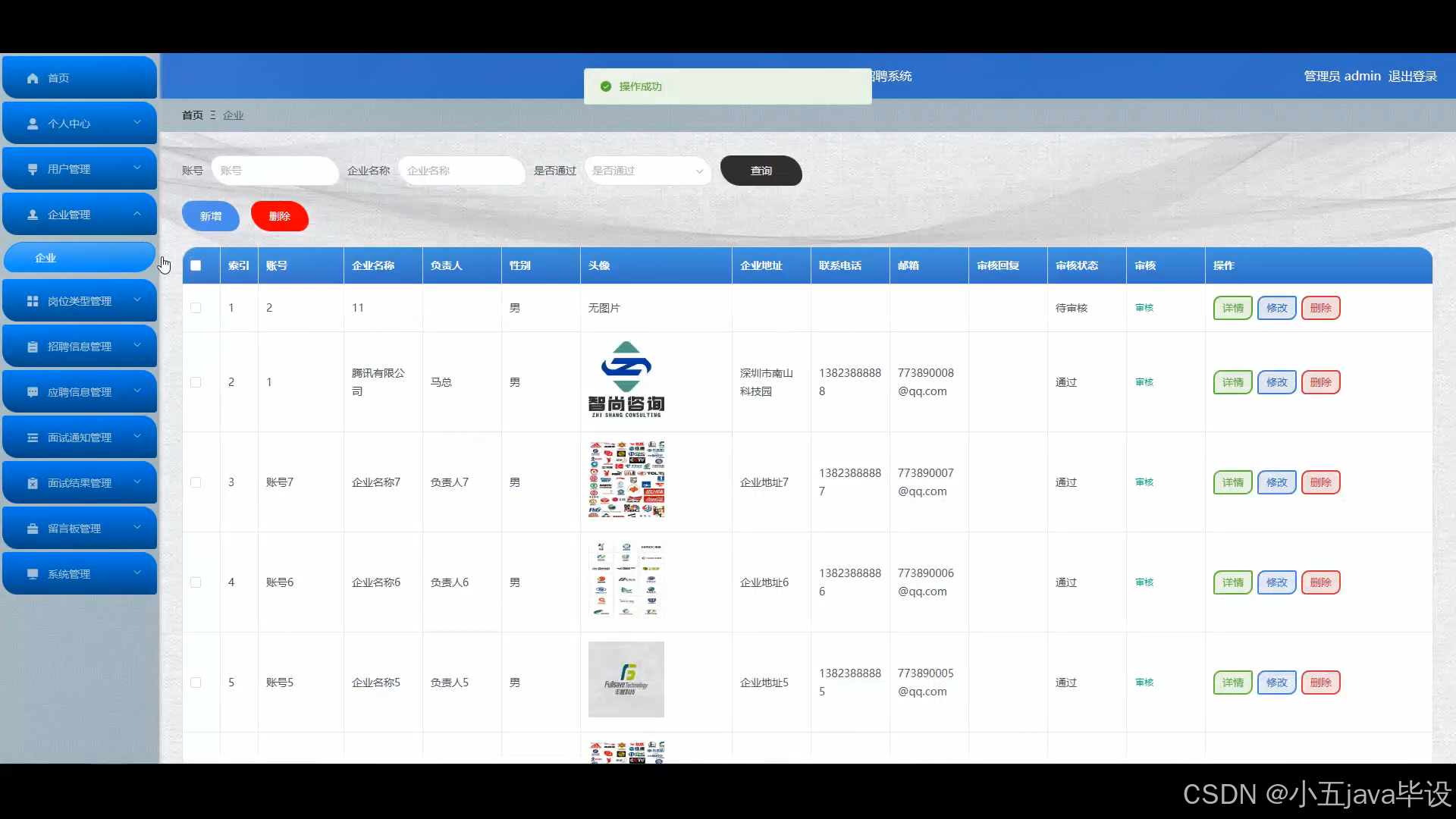Open the 面试结果管理 menu
This screenshot has width=1456, height=819.
pyautogui.click(x=80, y=483)
